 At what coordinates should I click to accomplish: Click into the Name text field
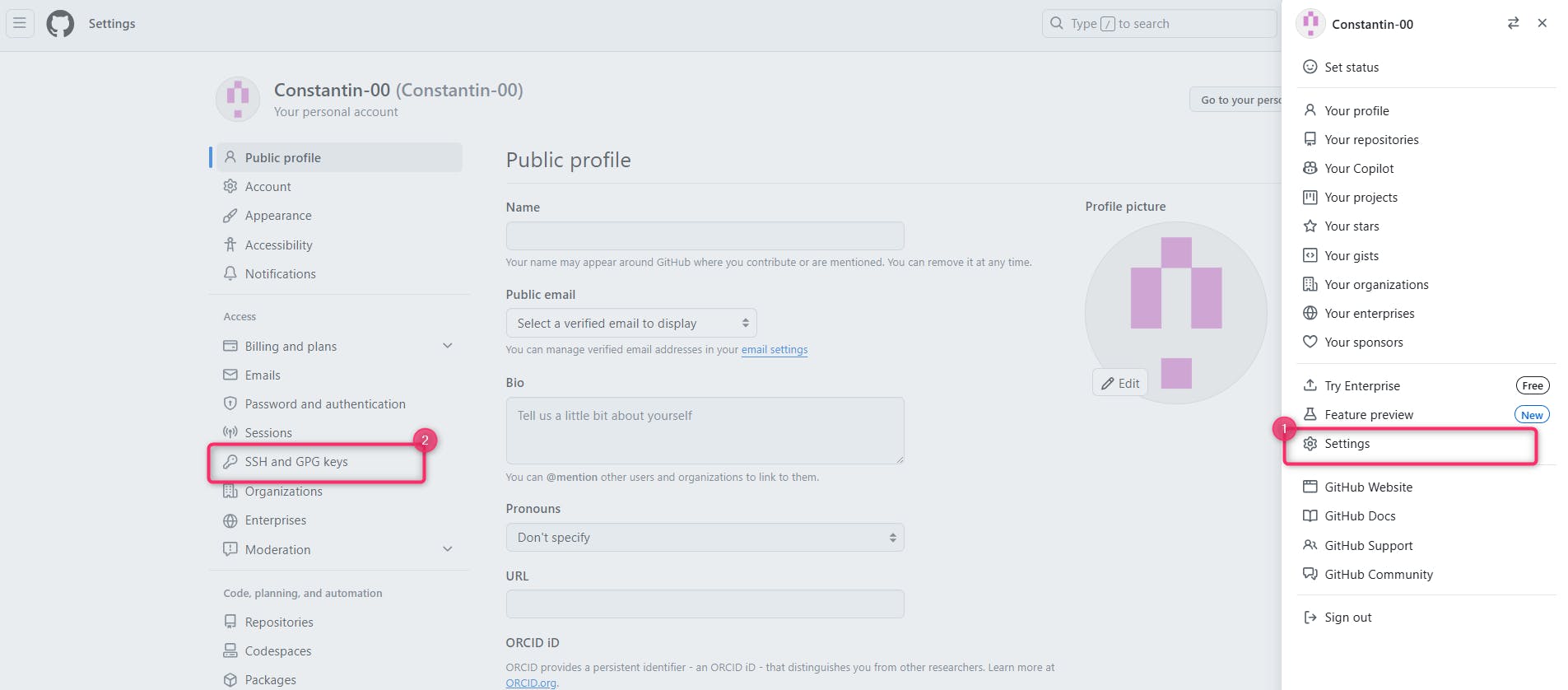point(705,235)
